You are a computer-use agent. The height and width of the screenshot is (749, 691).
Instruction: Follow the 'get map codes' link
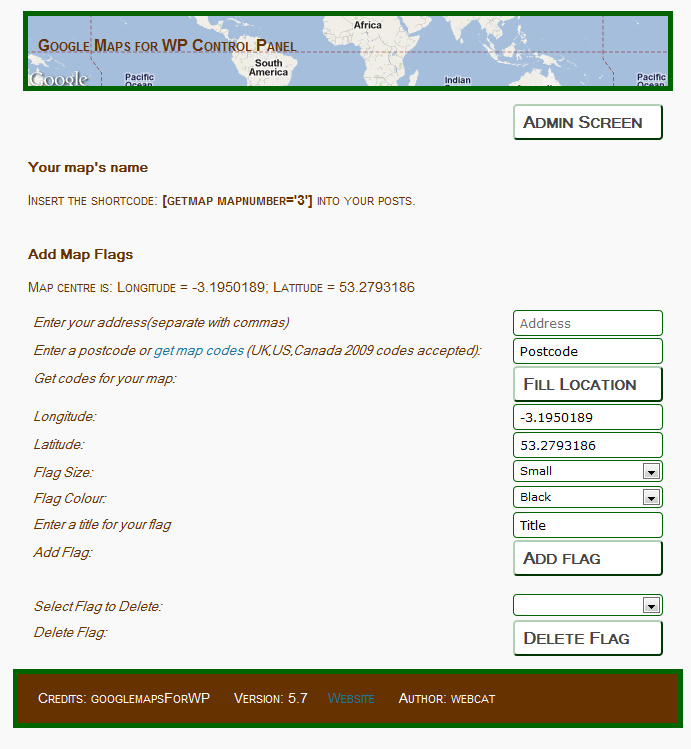point(199,351)
